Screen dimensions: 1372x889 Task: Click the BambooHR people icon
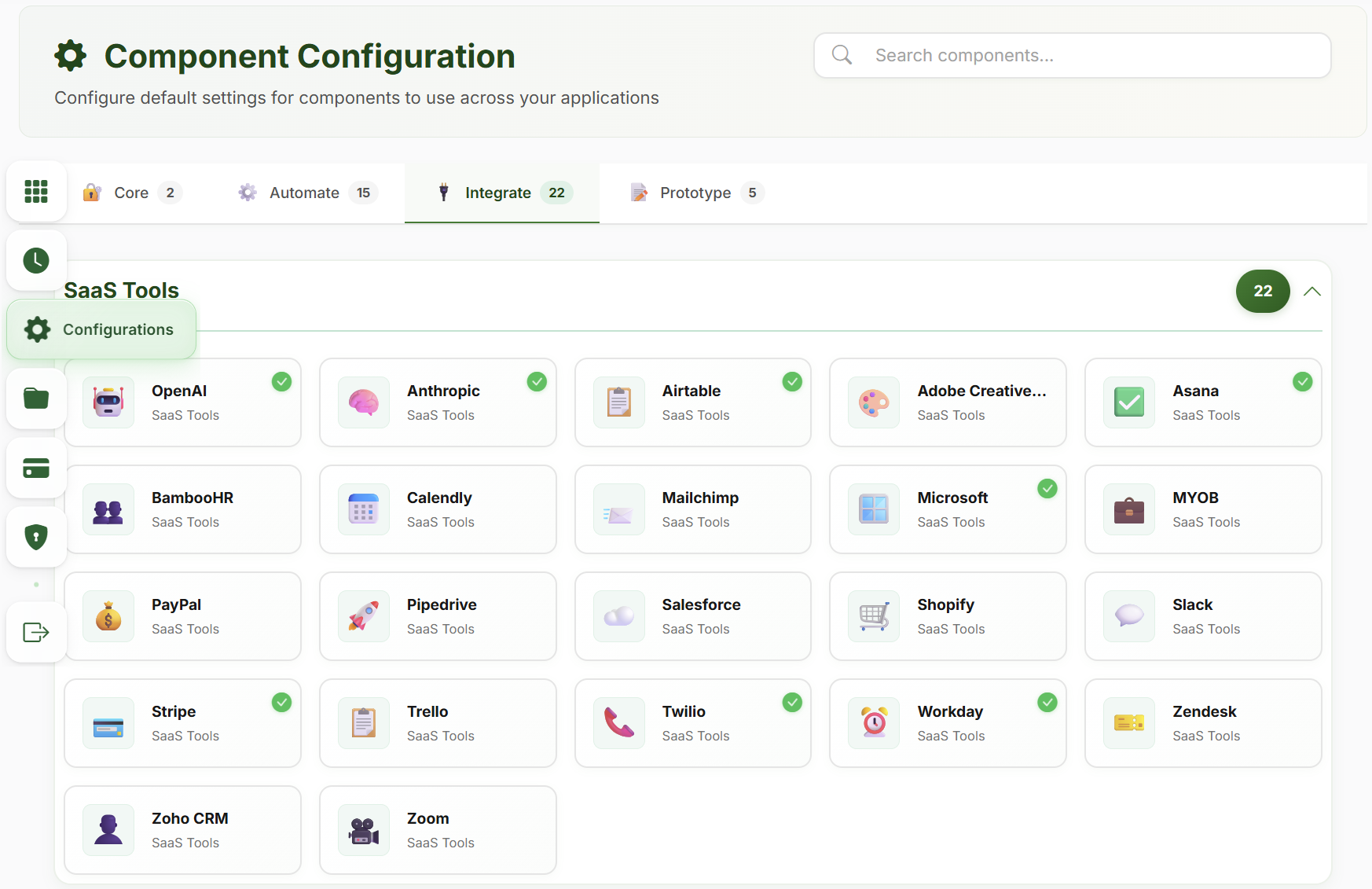(x=108, y=509)
